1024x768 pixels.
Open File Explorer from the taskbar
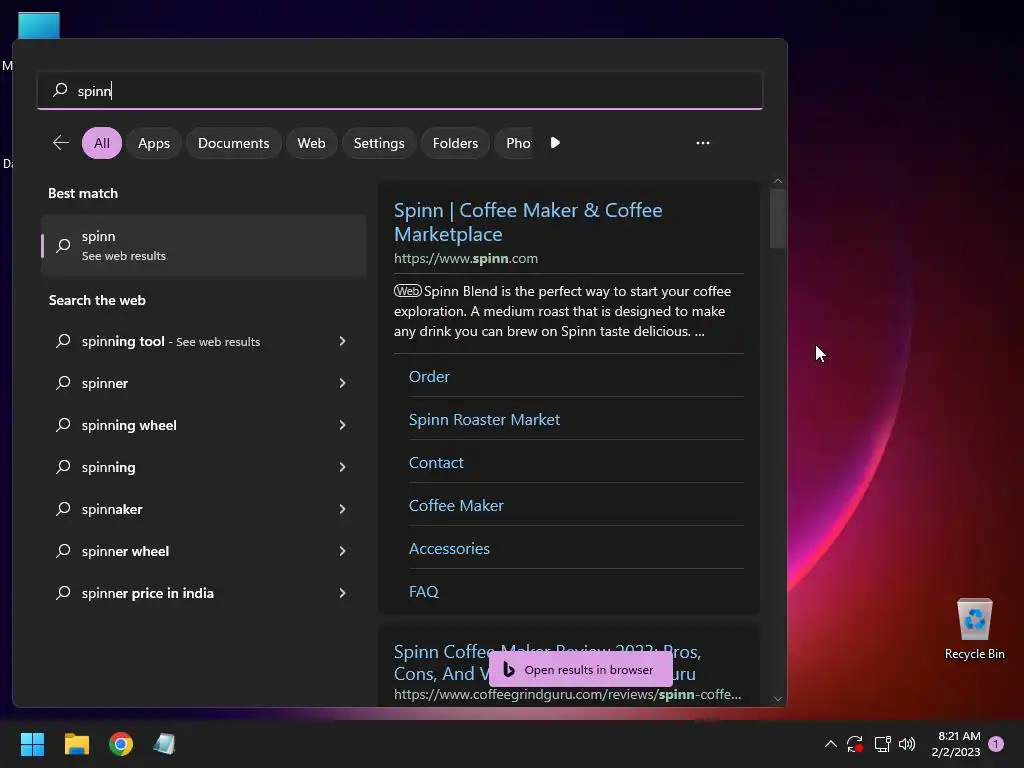[76, 744]
